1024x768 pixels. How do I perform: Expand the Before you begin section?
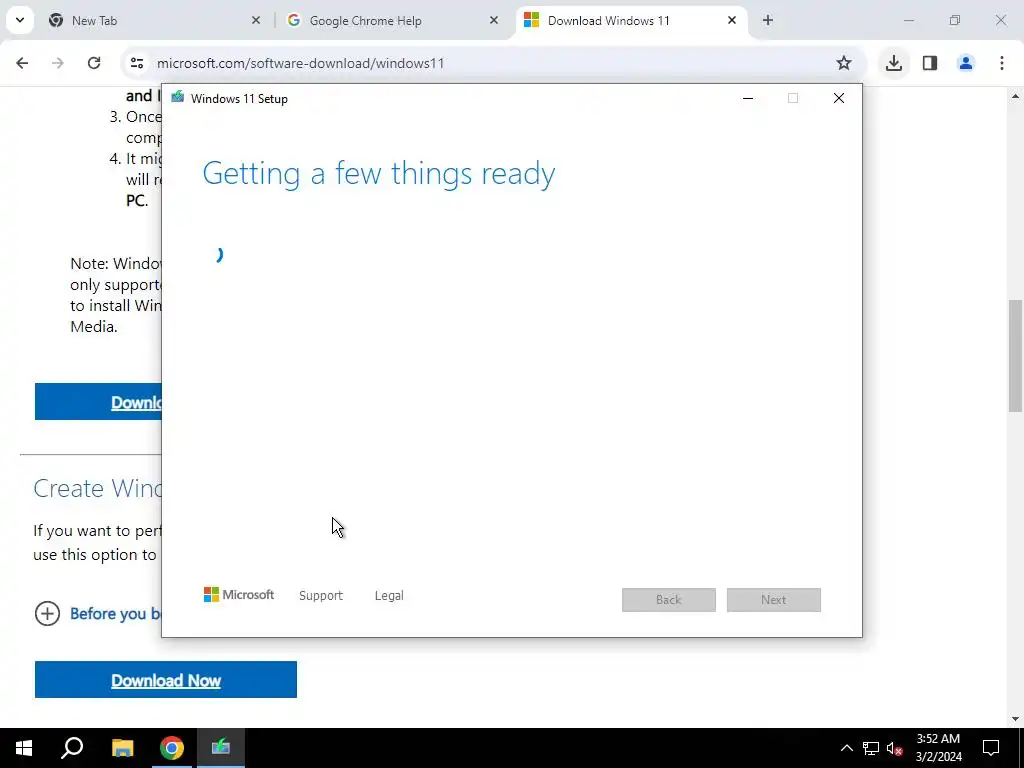point(47,613)
